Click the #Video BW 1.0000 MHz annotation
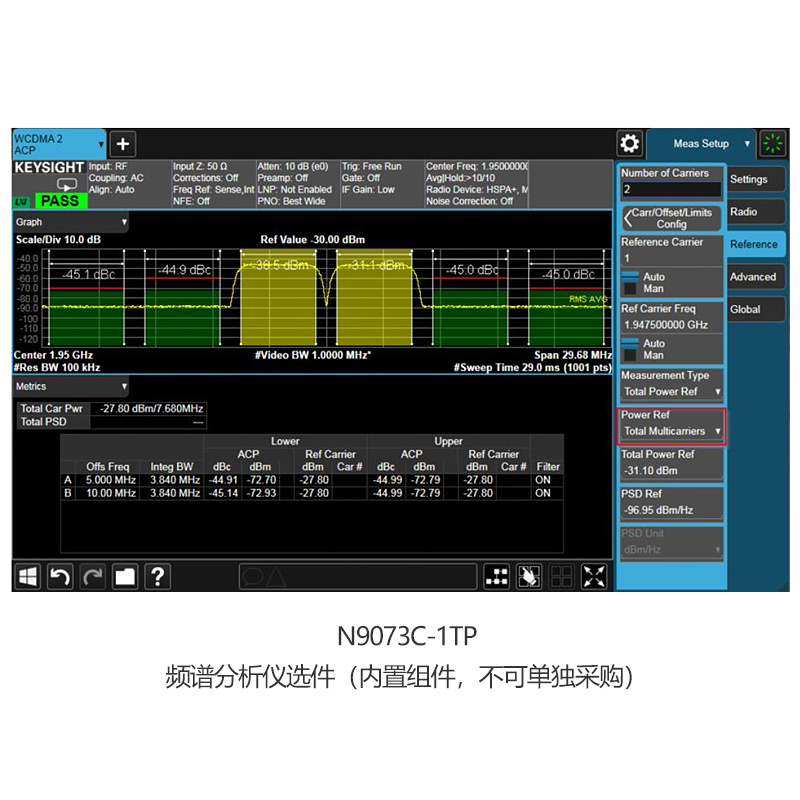The width and height of the screenshot is (800, 800). [313, 355]
